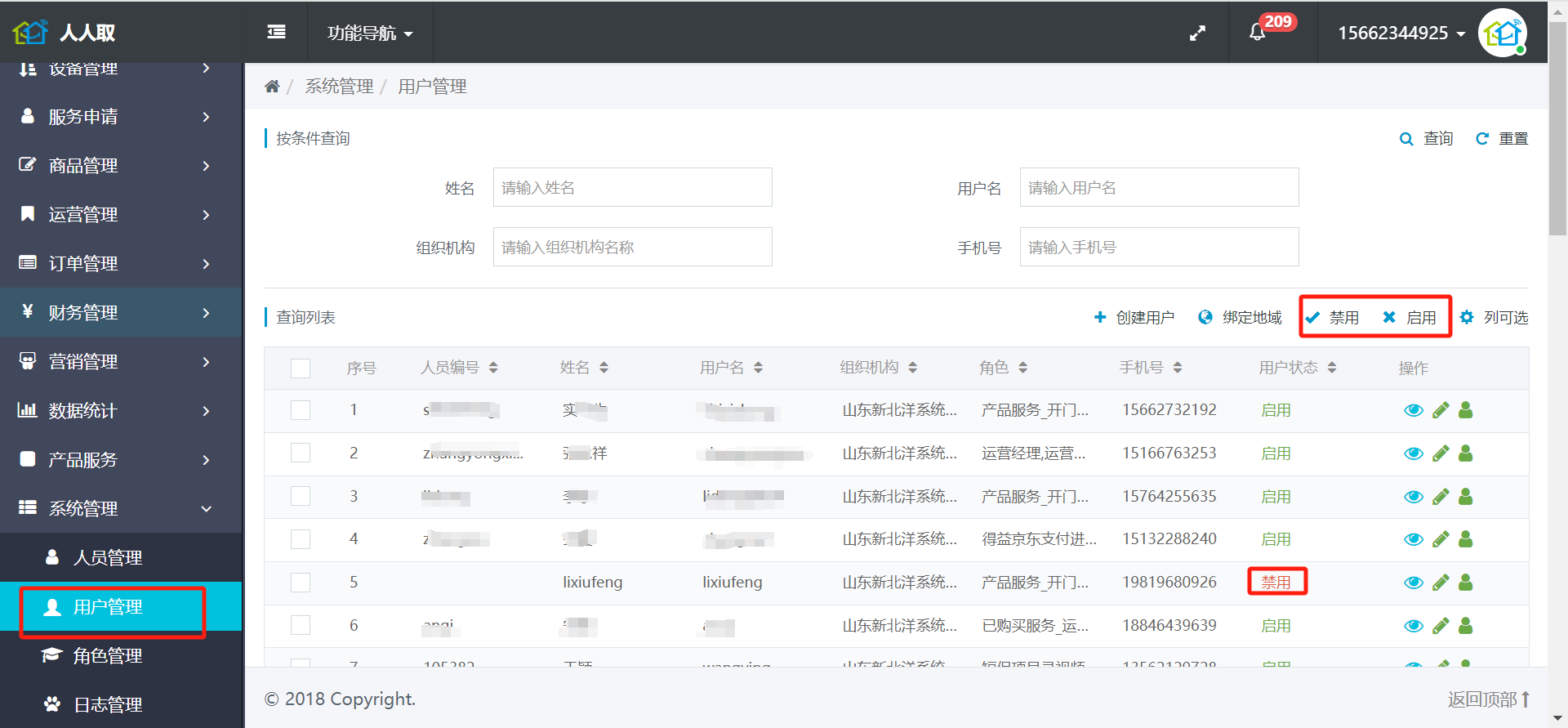Viewport: 1568px width, 728px height.
Task: Click 绑定地域 bind region button
Action: pyautogui.click(x=1240, y=317)
